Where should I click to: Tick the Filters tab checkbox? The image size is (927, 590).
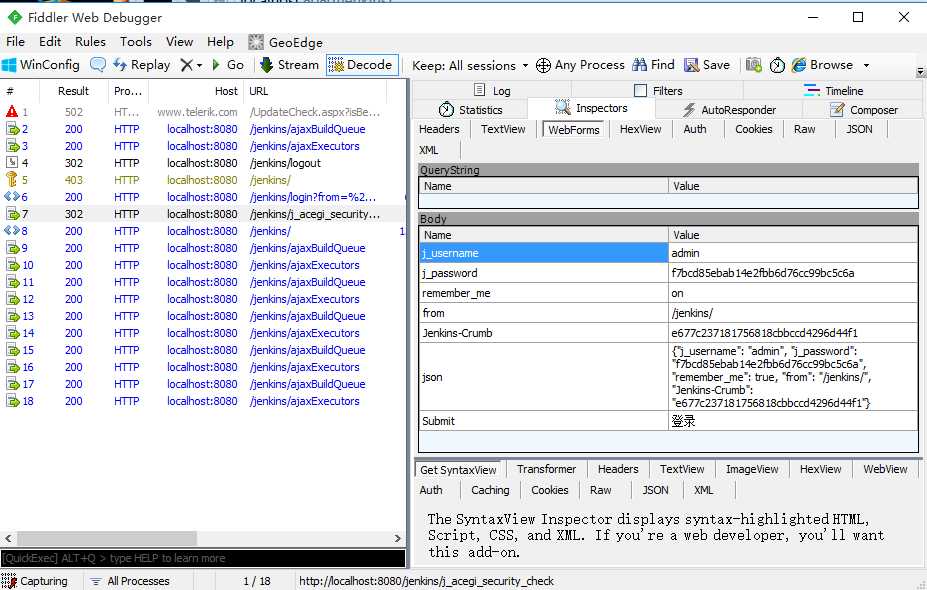640,90
